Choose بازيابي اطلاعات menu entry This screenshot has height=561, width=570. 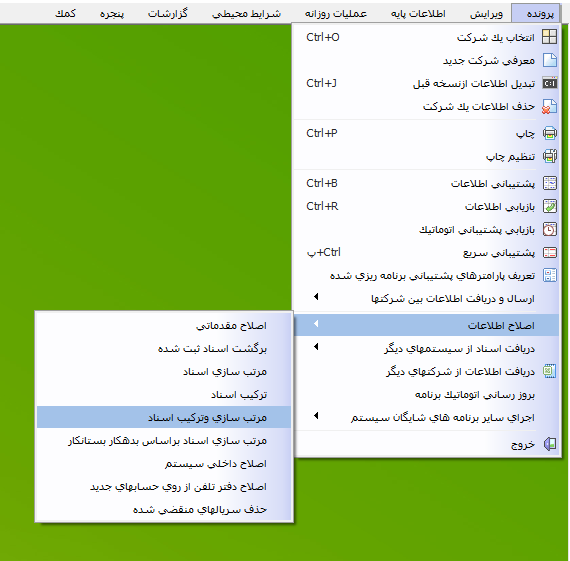[426, 206]
